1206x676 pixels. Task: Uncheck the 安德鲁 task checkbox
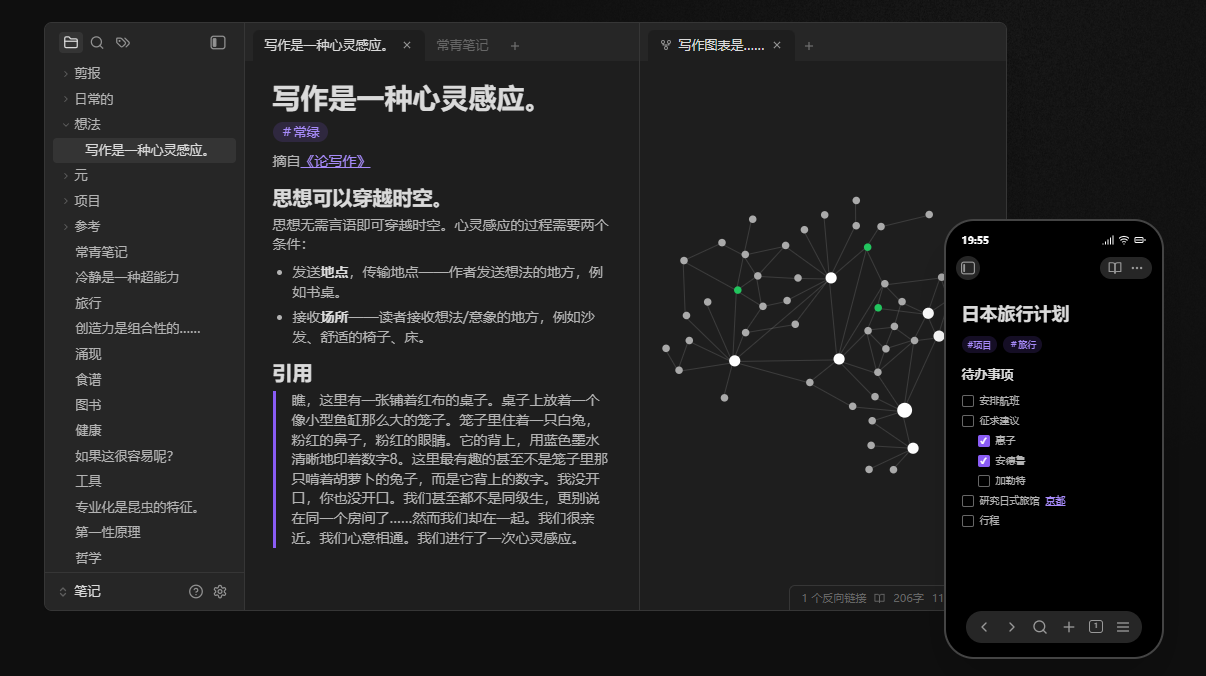[x=984, y=461]
